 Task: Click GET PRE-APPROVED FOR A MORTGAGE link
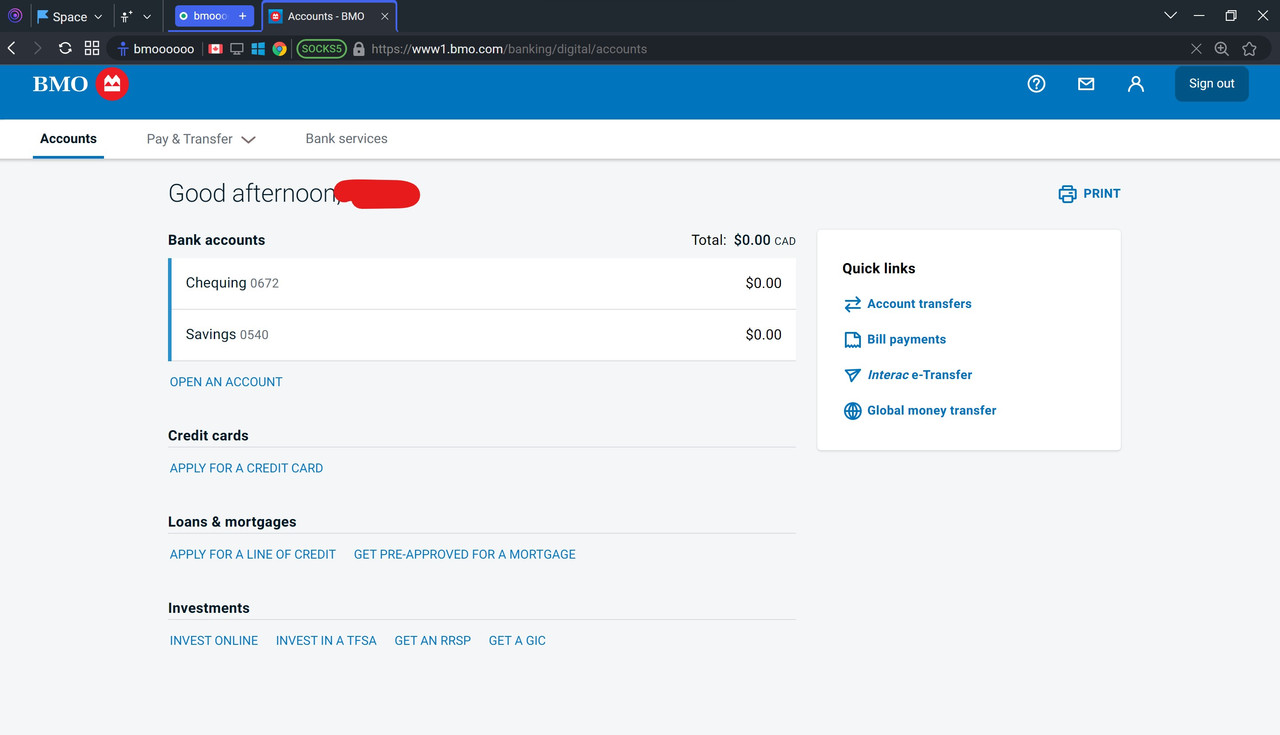465,554
